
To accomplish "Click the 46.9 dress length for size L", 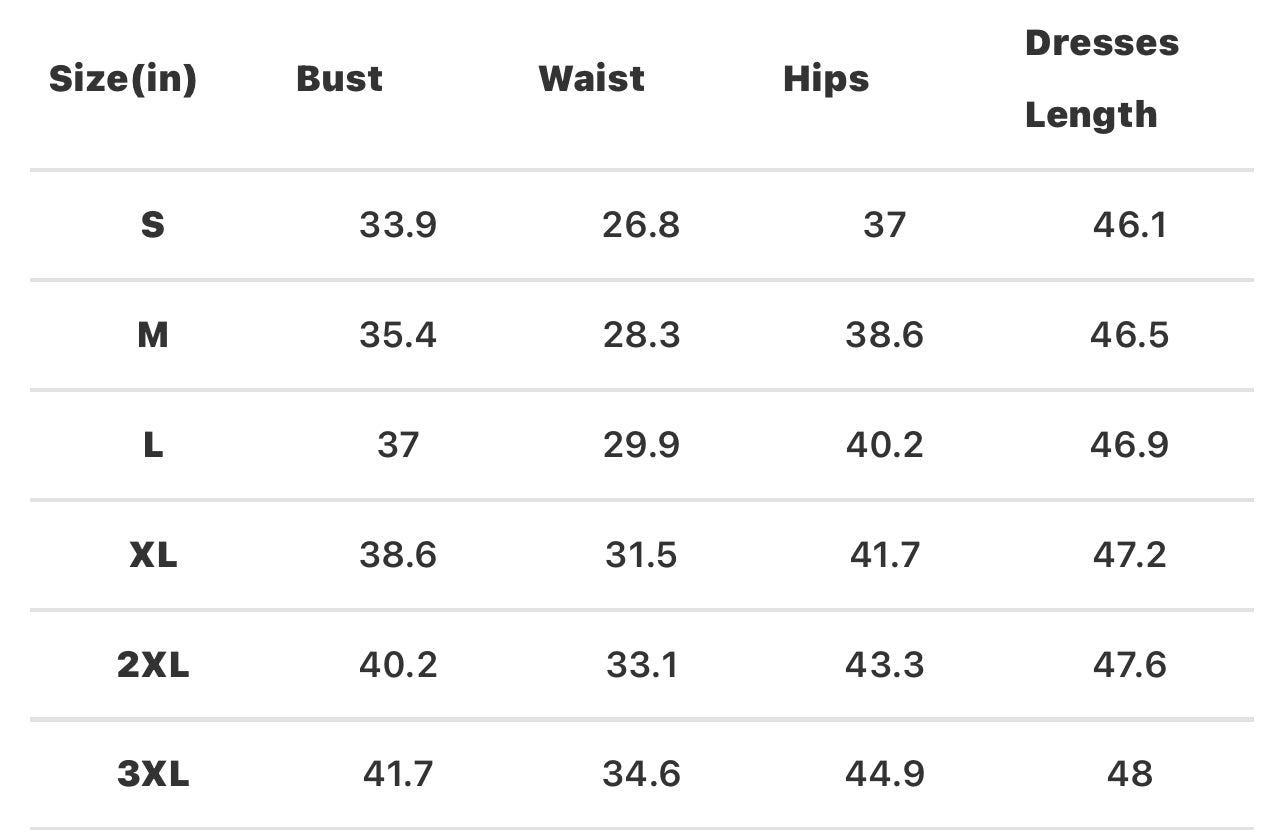I will click(x=1129, y=445).
